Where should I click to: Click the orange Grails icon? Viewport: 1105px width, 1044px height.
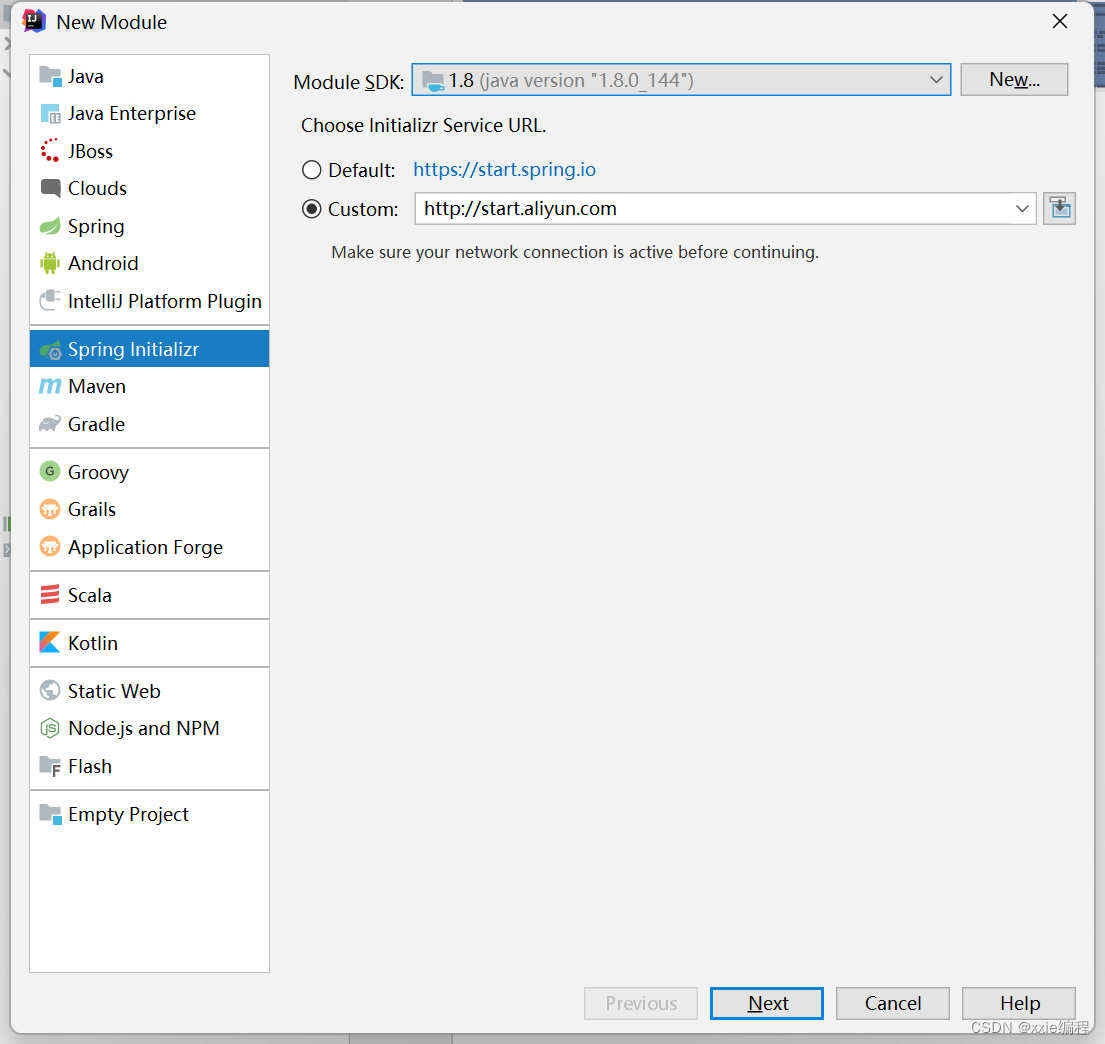point(50,509)
